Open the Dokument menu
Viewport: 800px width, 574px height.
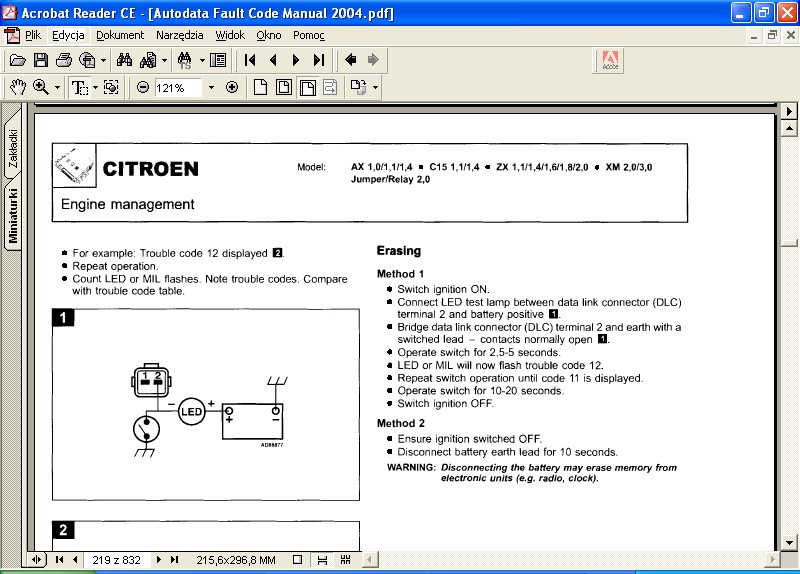[x=120, y=35]
